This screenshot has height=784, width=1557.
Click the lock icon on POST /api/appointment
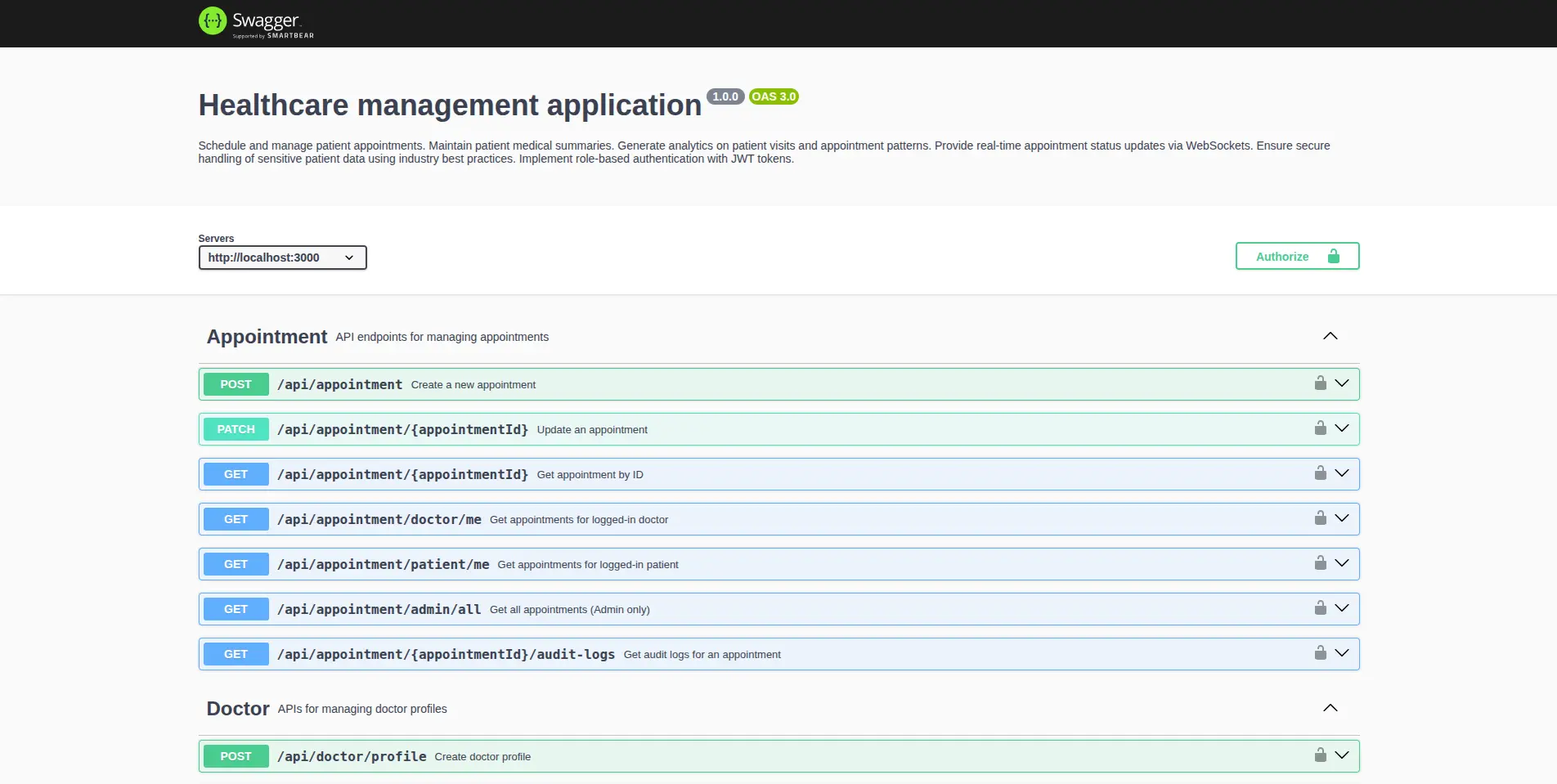[x=1320, y=383]
